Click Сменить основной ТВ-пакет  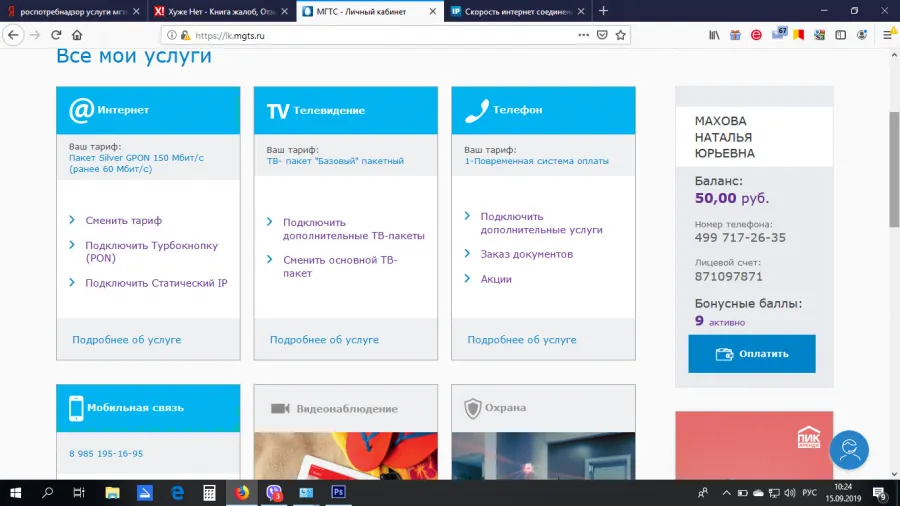click(340, 266)
